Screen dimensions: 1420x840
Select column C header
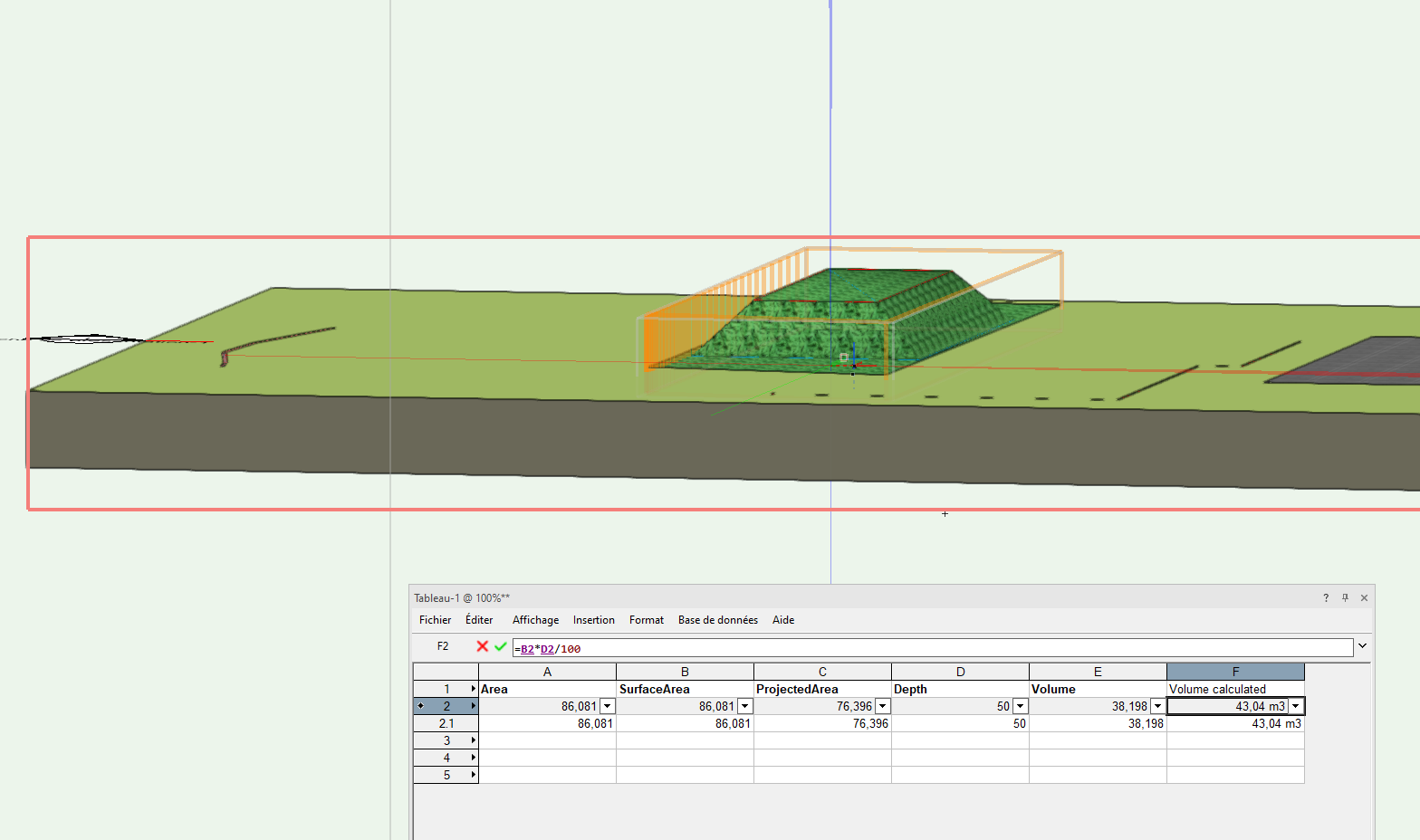pyautogui.click(x=822, y=672)
